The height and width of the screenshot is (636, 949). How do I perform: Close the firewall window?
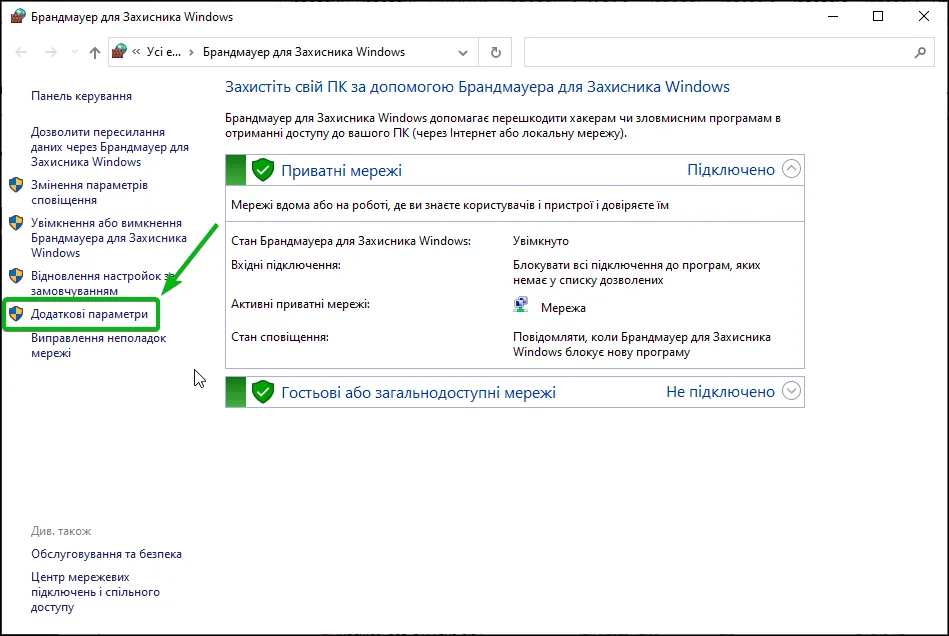tap(924, 16)
